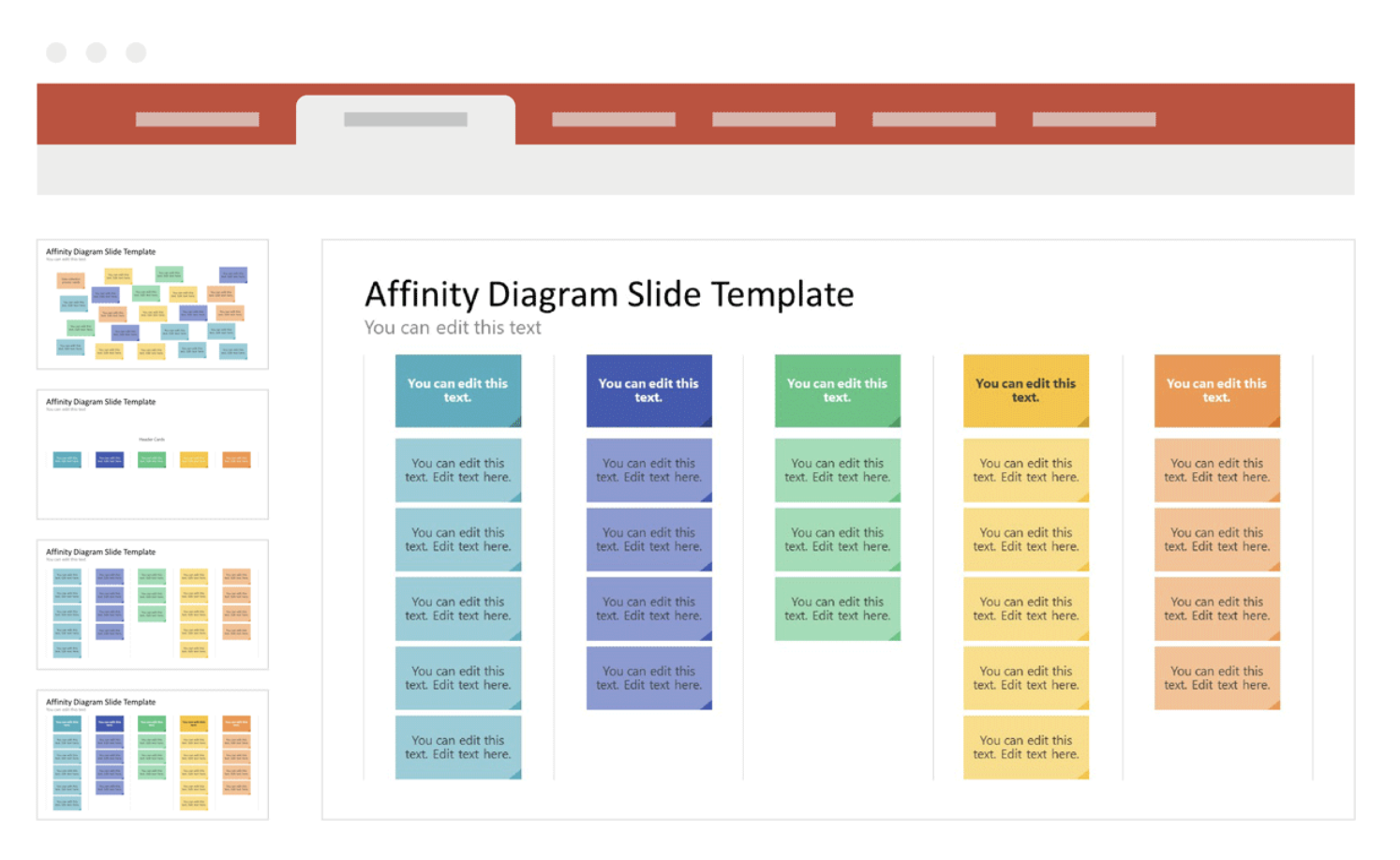
Task: Click the third gray window control circle
Action: tap(136, 52)
